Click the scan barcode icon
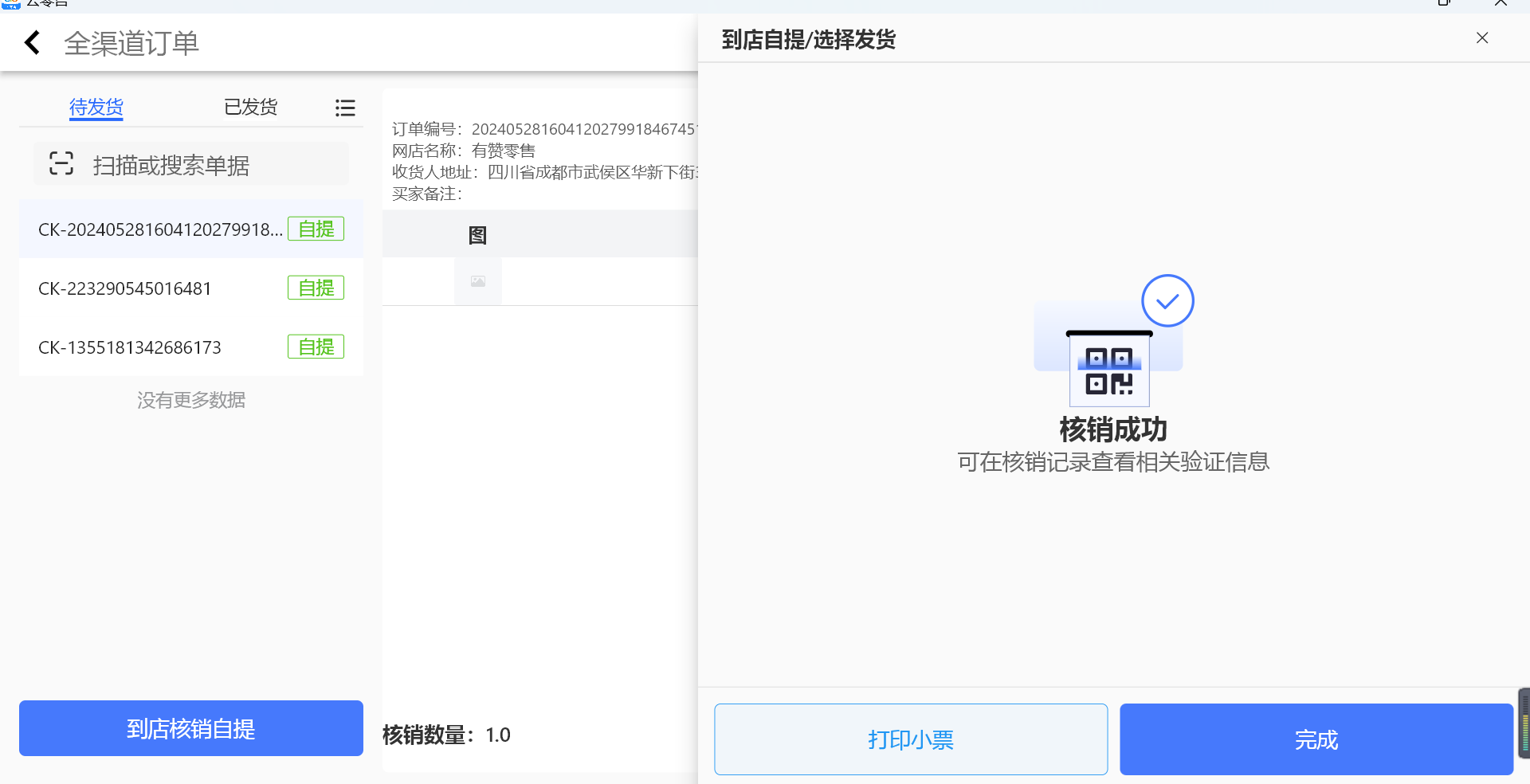The width and height of the screenshot is (1530, 784). tap(61, 163)
